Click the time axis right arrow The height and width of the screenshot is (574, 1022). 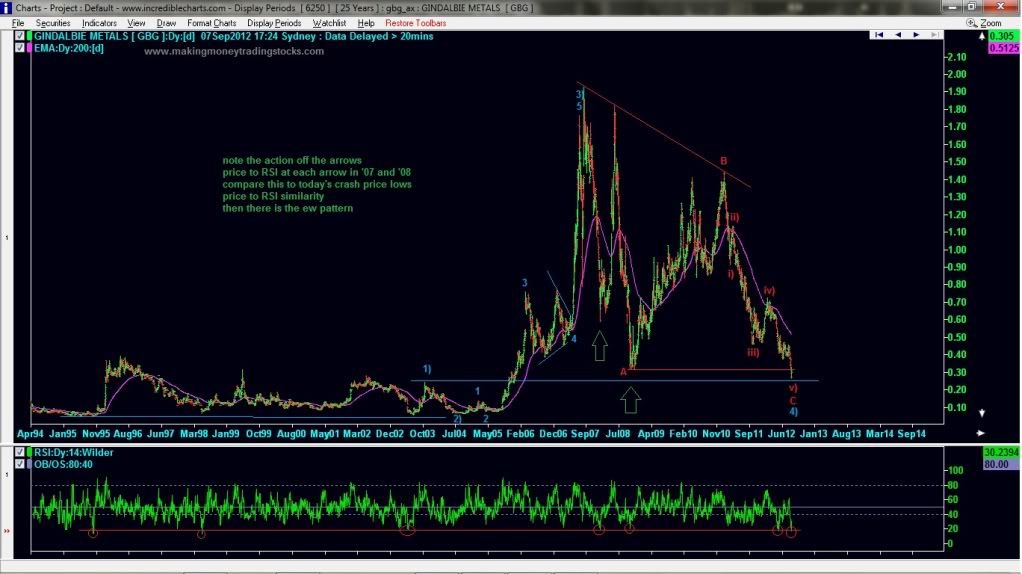980,433
